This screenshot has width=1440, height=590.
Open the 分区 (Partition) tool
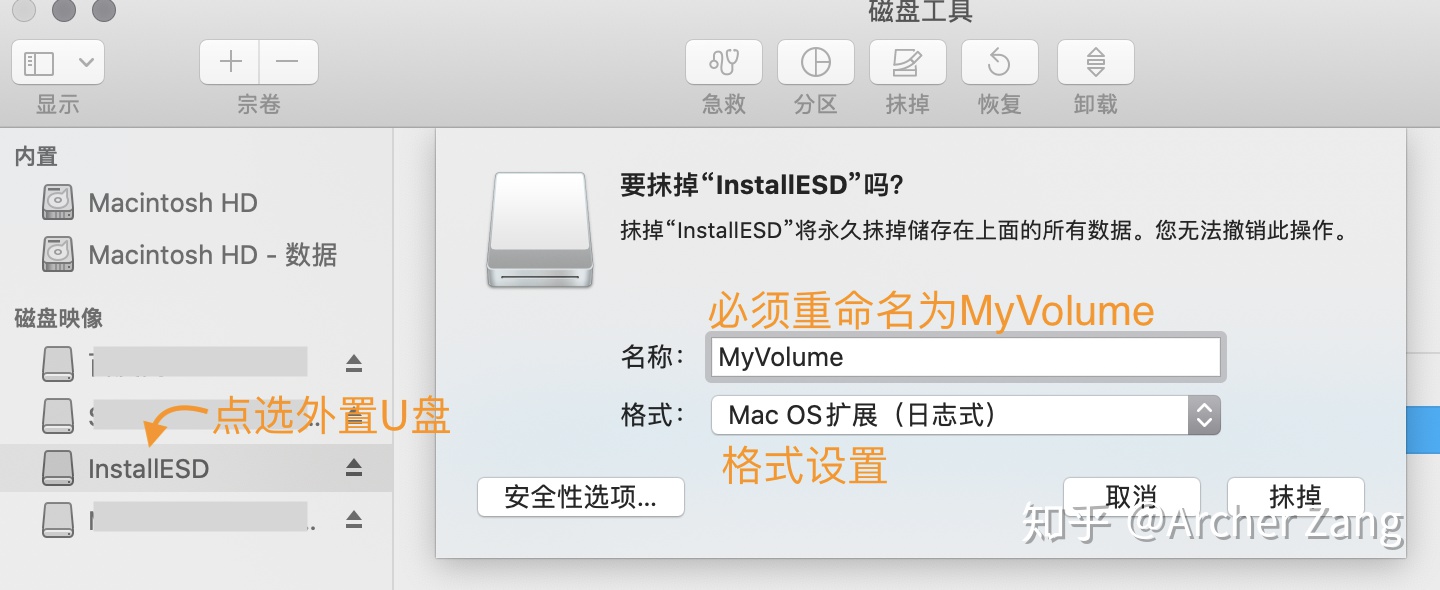click(815, 61)
